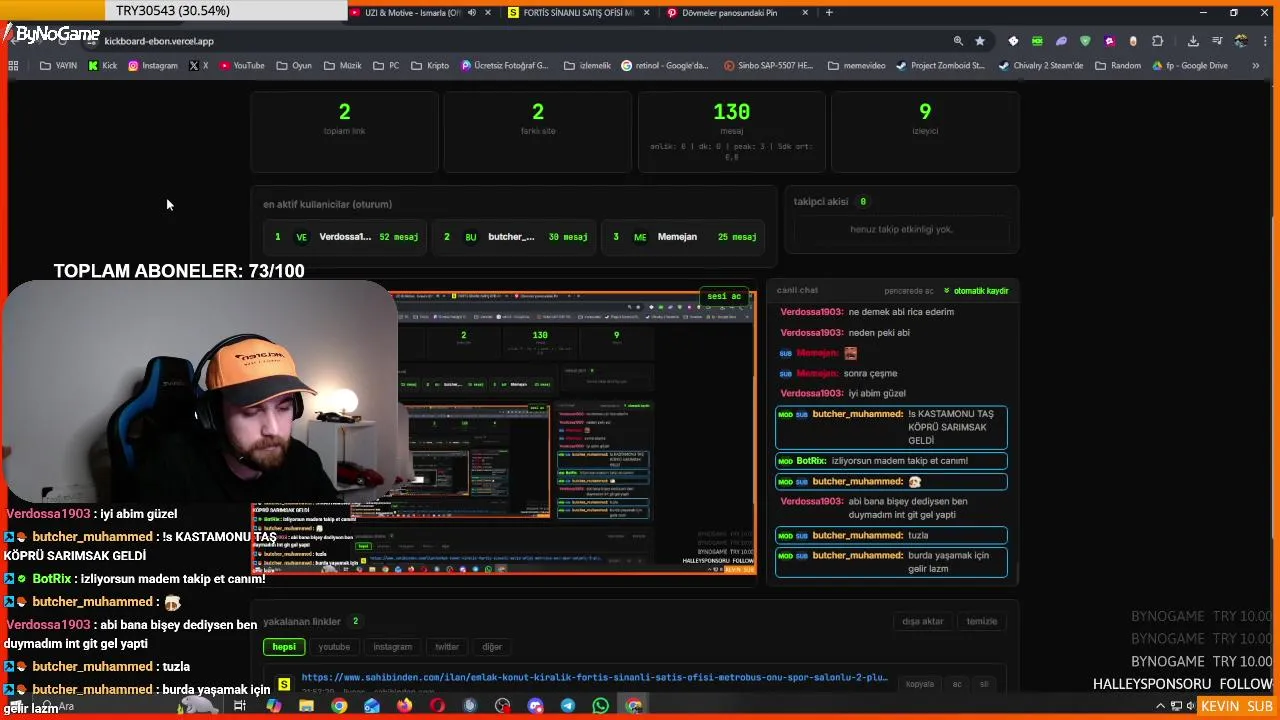Click the 9 izleyici stat card
The height and width of the screenshot is (720, 1280).
click(x=925, y=132)
